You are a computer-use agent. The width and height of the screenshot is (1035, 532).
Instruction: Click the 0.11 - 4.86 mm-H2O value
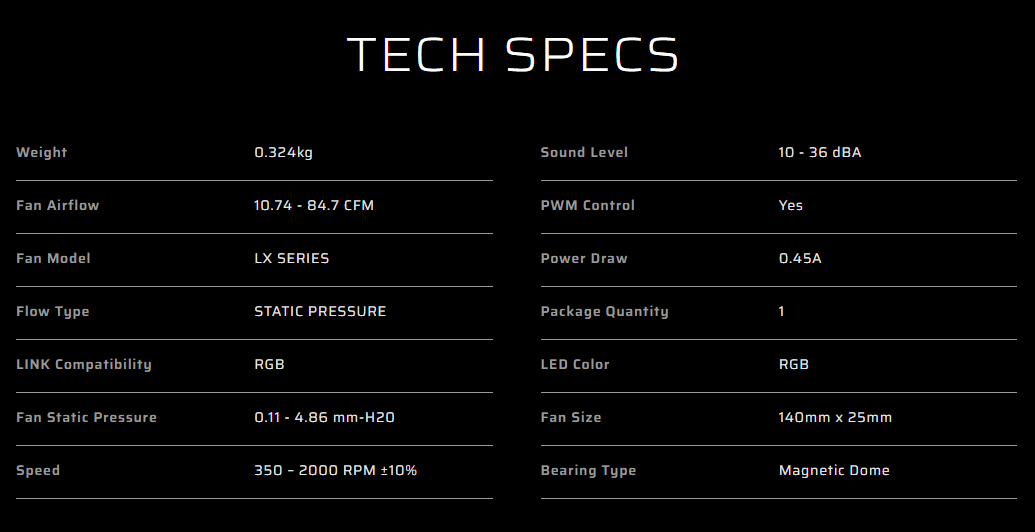click(324, 417)
